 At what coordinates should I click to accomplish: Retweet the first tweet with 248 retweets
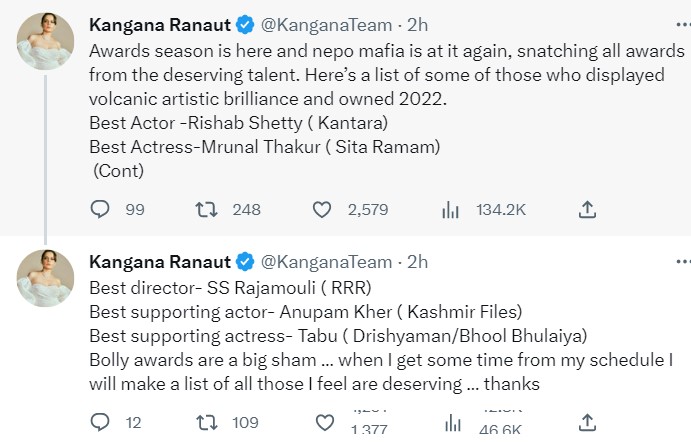point(208,209)
